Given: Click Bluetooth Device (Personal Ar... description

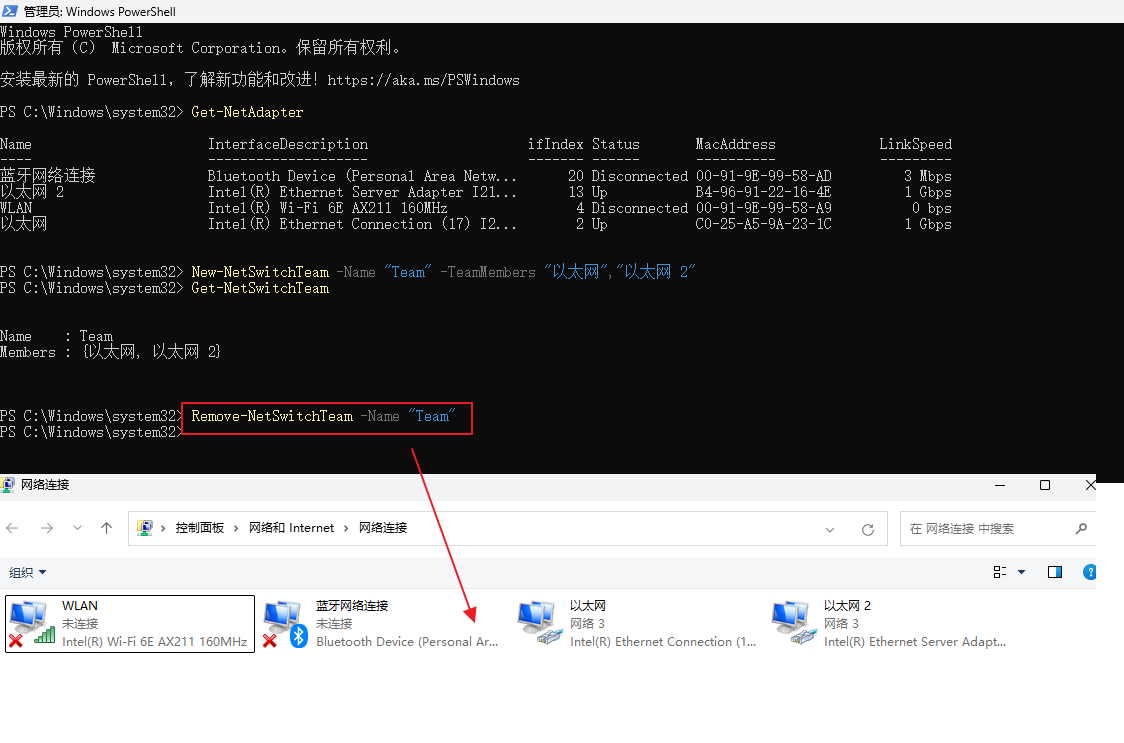Looking at the screenshot, I should pos(407,642).
